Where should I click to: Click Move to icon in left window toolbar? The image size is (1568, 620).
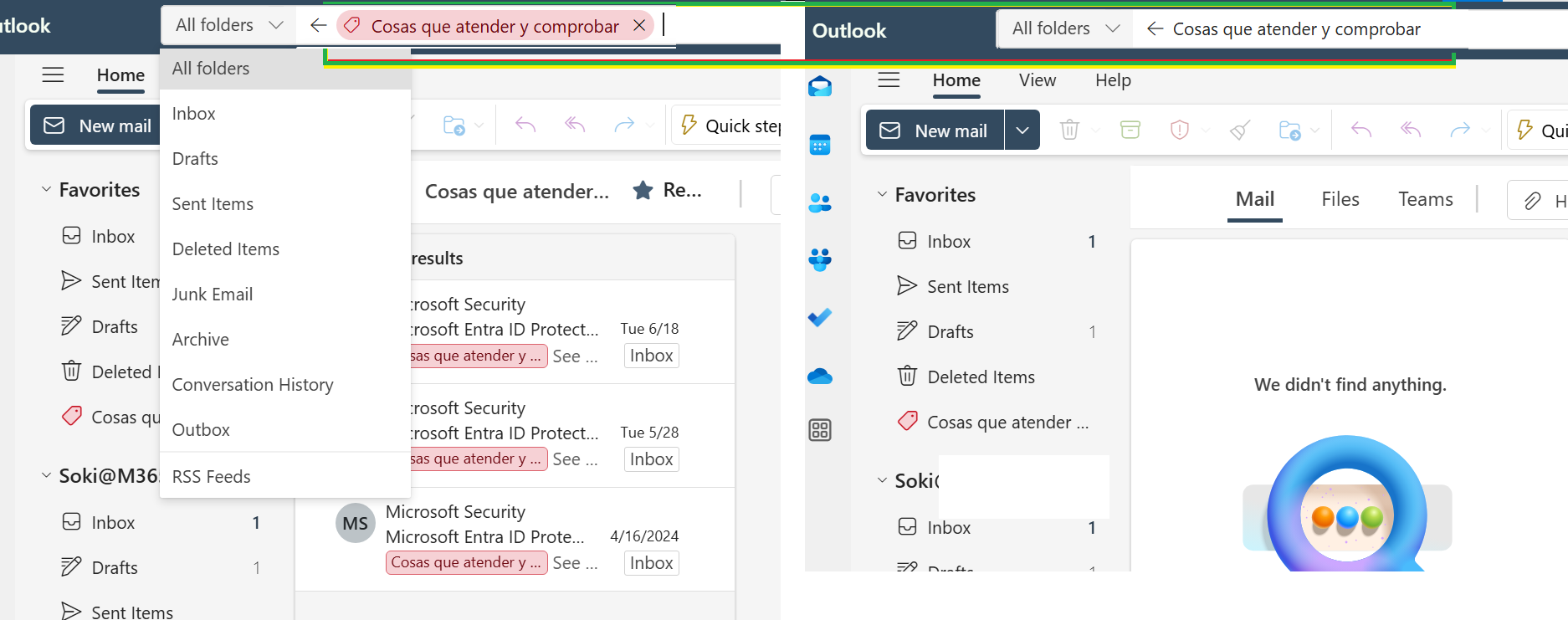(453, 126)
